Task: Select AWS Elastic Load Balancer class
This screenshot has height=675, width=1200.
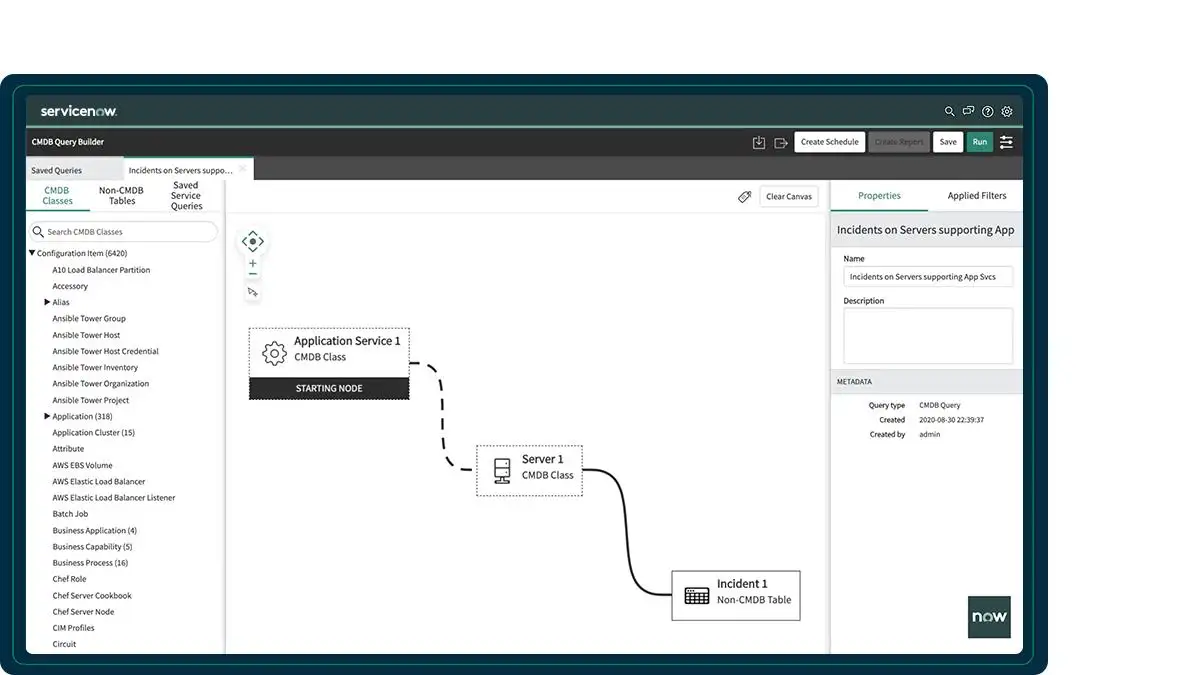Action: point(99,482)
